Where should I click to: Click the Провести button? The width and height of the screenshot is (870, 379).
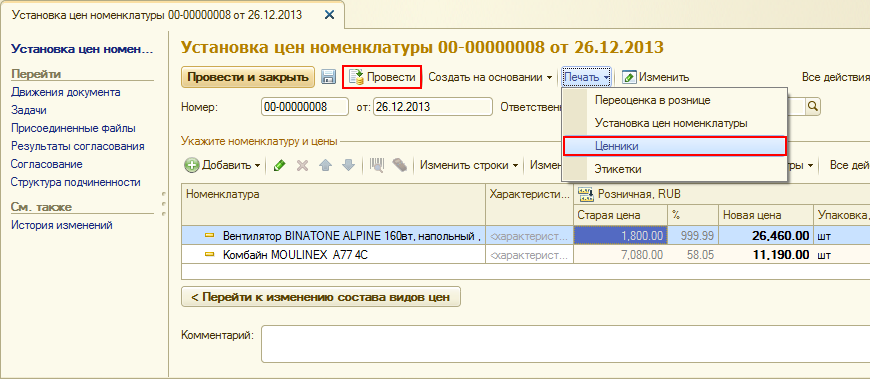(382, 77)
